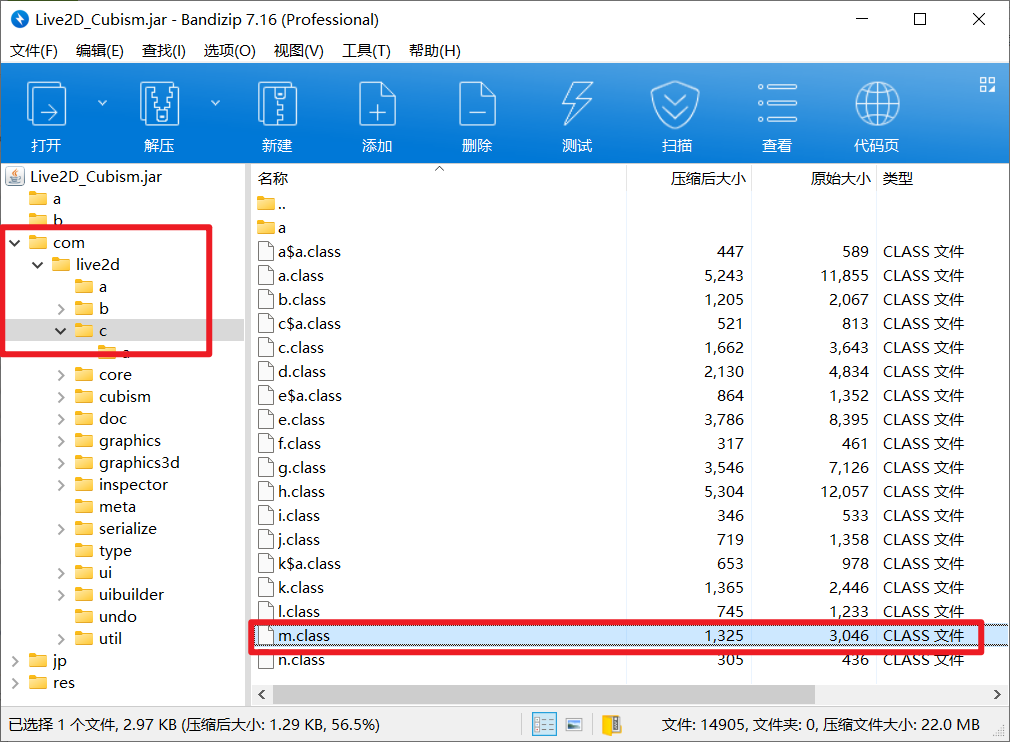The width and height of the screenshot is (1010, 742).
Task: Expand the cubism folder
Action: pyautogui.click(x=61, y=397)
